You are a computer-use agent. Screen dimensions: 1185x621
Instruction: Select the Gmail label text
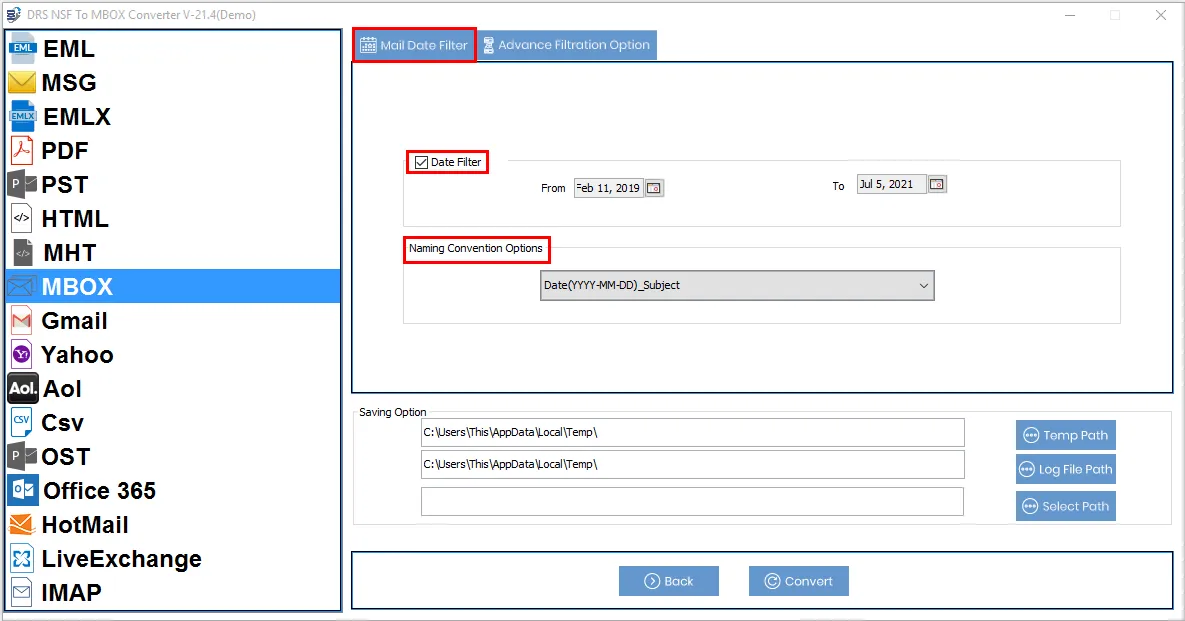(x=74, y=320)
